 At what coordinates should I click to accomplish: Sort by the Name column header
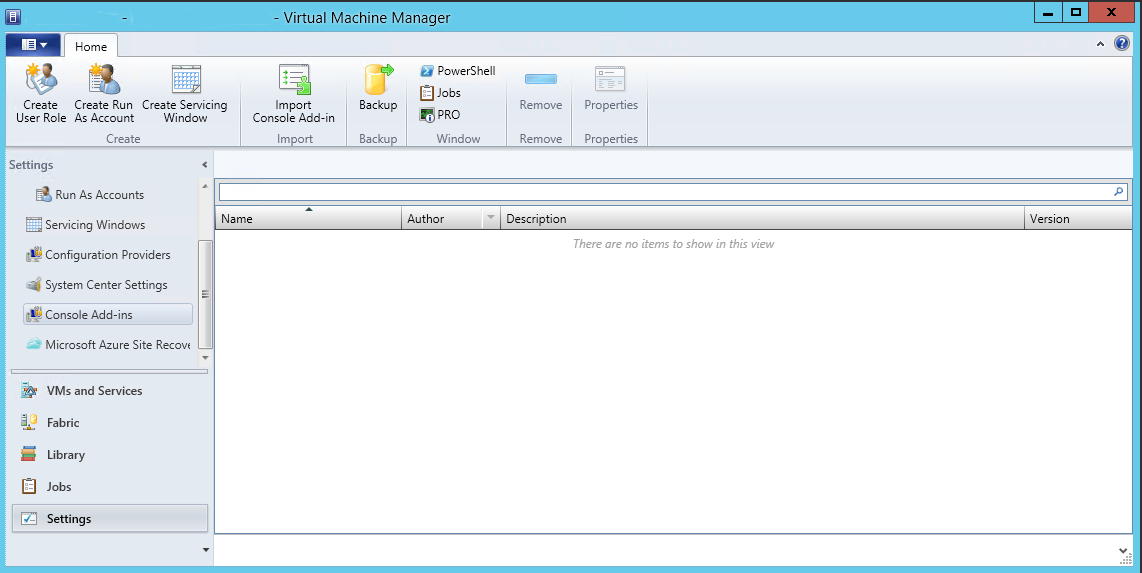coord(308,218)
